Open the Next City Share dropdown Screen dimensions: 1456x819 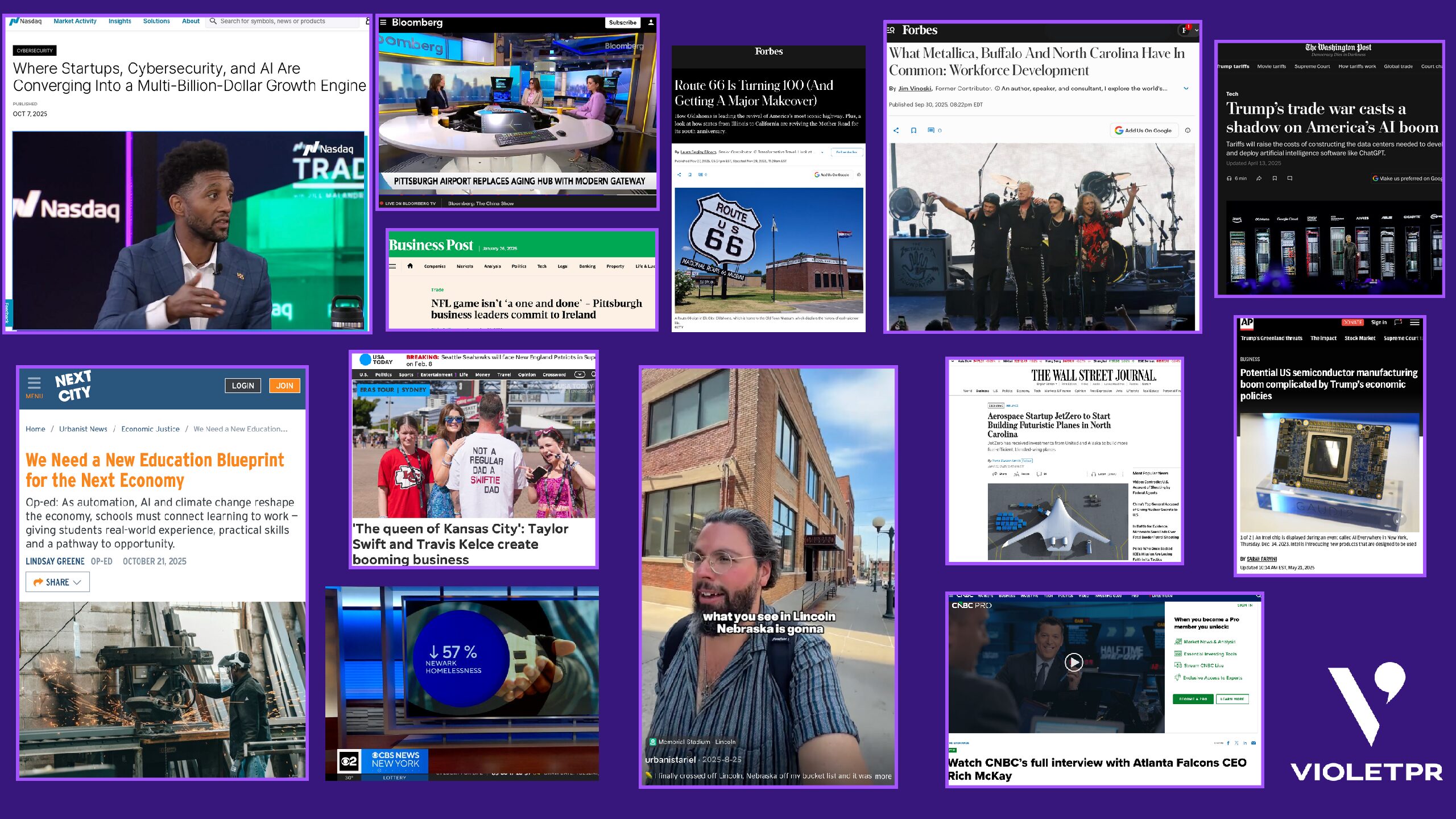tap(57, 582)
